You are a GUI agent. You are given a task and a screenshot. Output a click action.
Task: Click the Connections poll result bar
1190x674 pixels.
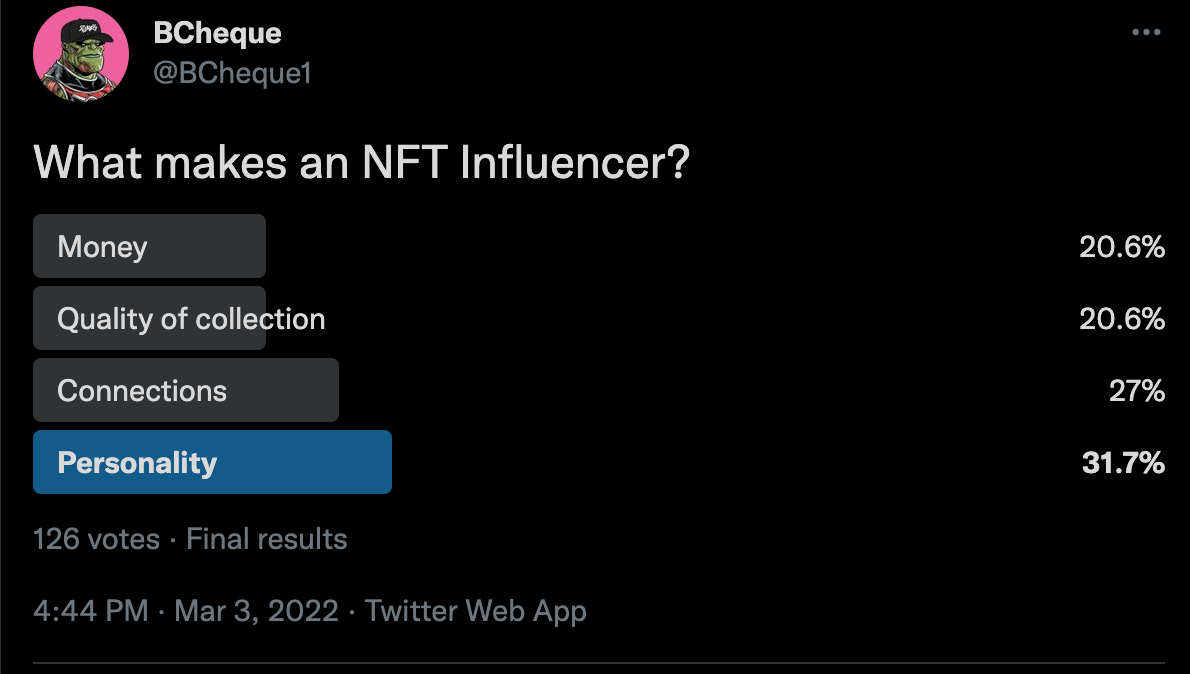(x=186, y=390)
